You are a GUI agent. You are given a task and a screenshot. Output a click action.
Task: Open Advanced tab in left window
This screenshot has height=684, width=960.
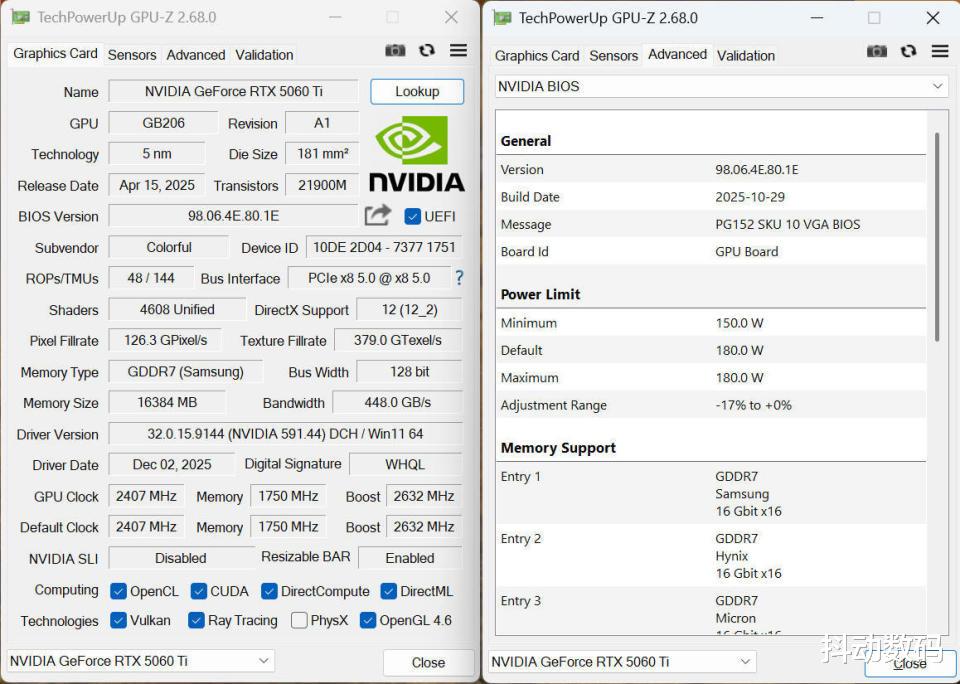(195, 54)
